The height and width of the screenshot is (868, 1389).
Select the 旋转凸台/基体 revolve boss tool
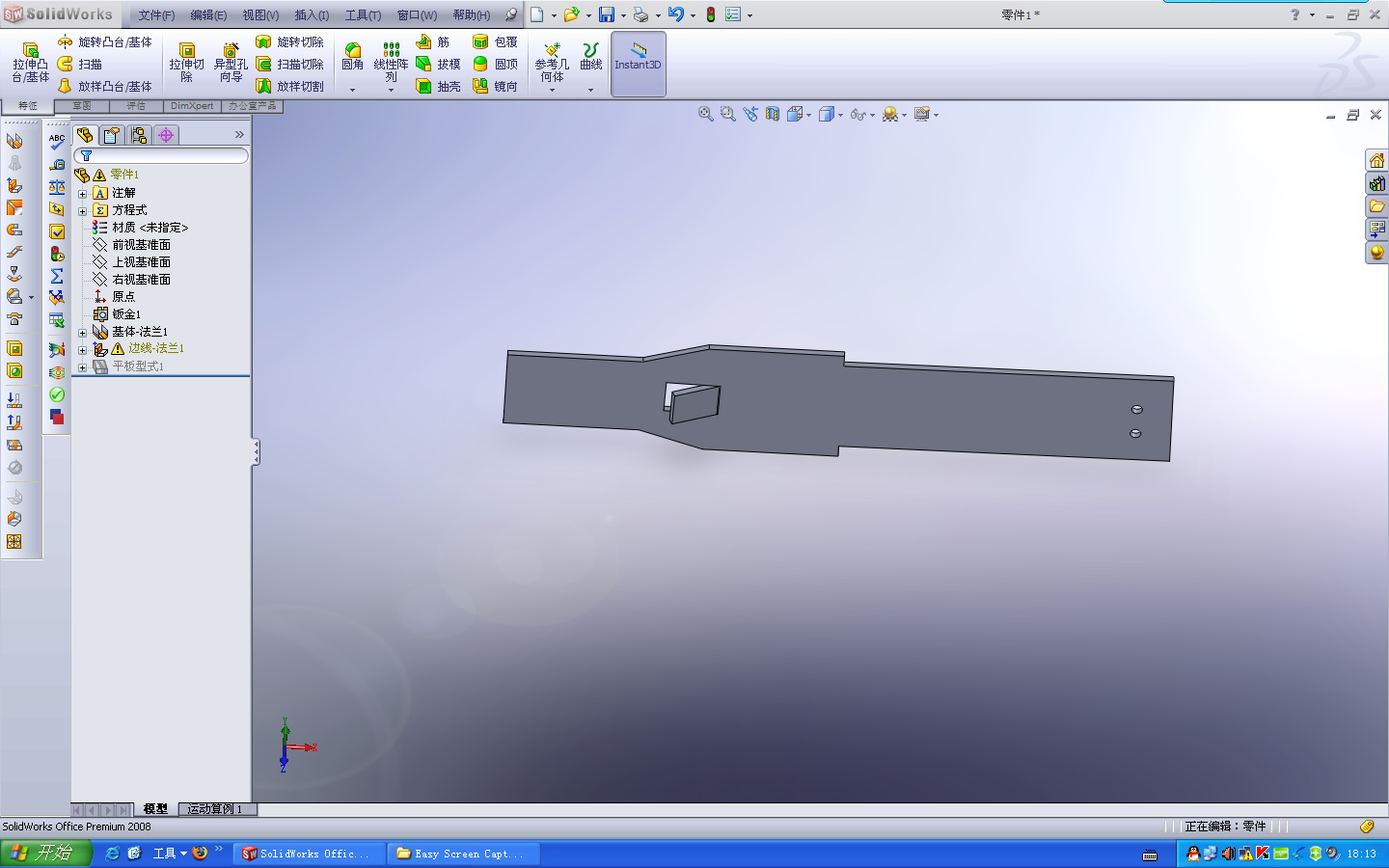coord(104,42)
